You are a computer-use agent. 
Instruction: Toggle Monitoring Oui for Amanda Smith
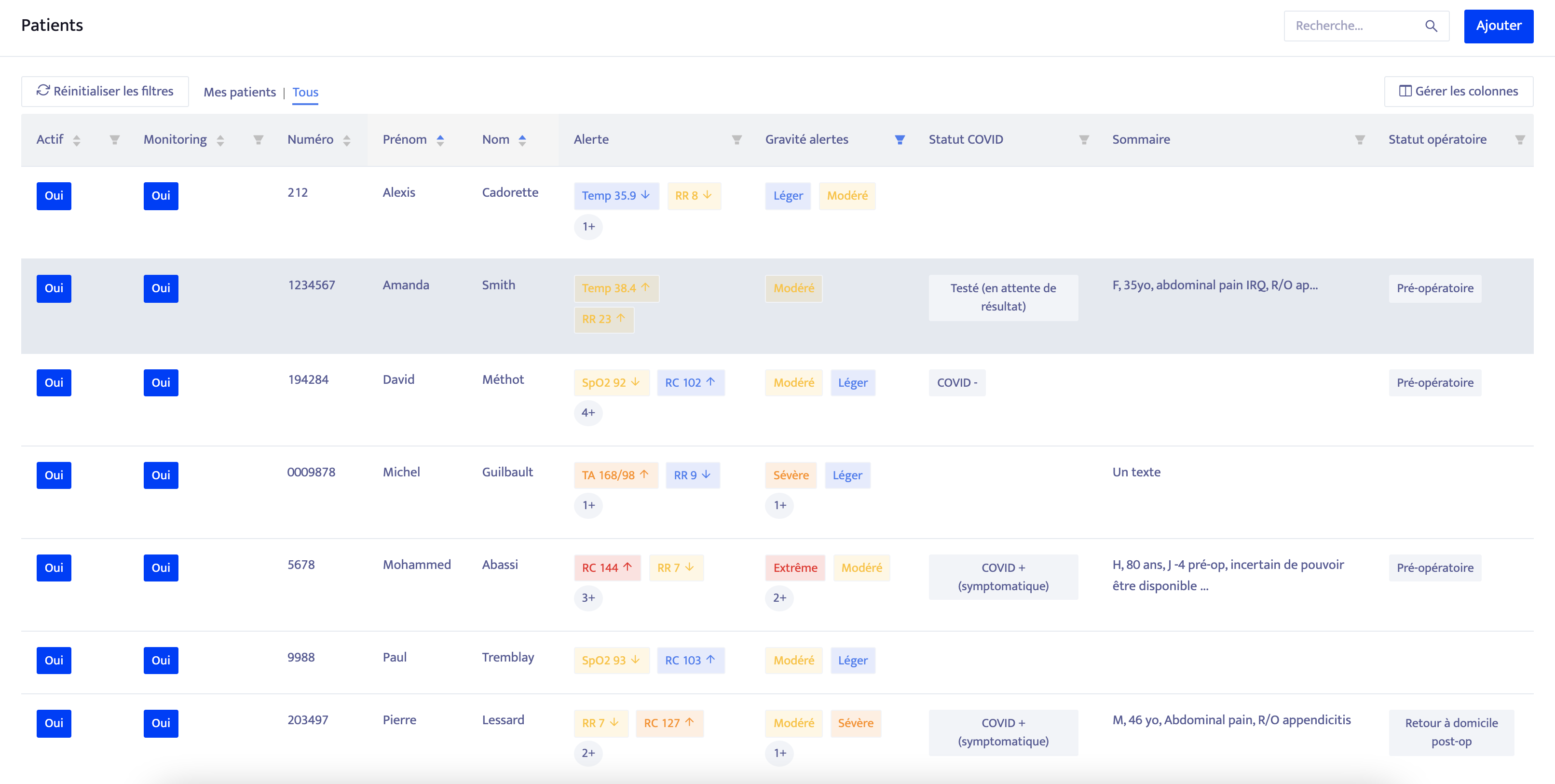pos(161,288)
